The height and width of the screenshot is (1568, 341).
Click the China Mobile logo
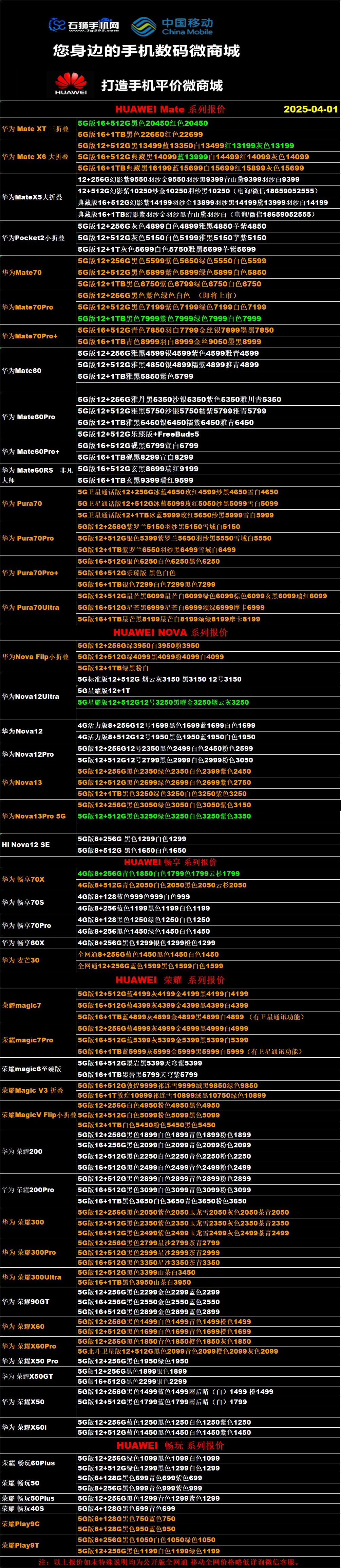(x=172, y=25)
